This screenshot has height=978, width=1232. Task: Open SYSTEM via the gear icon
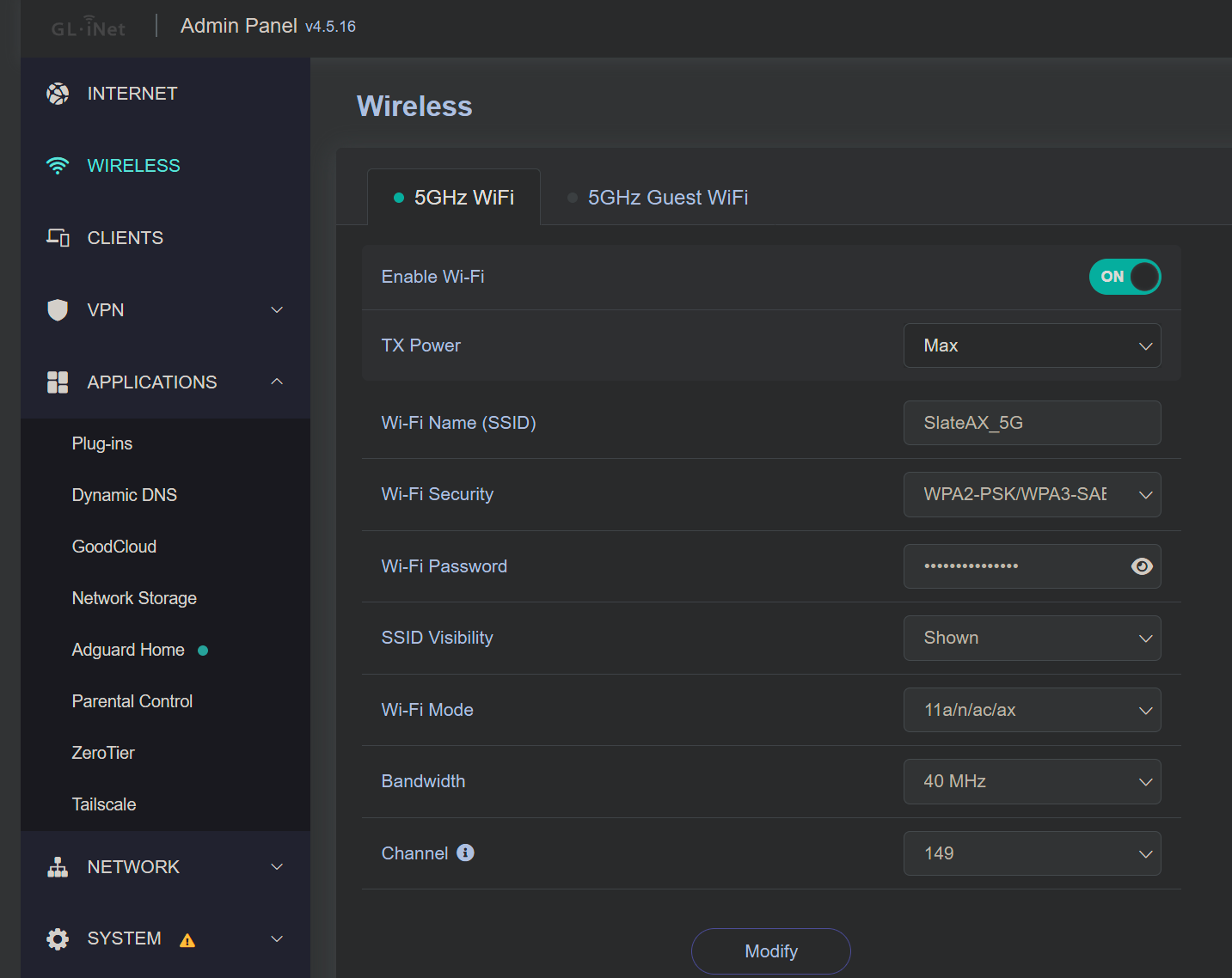pyautogui.click(x=58, y=938)
